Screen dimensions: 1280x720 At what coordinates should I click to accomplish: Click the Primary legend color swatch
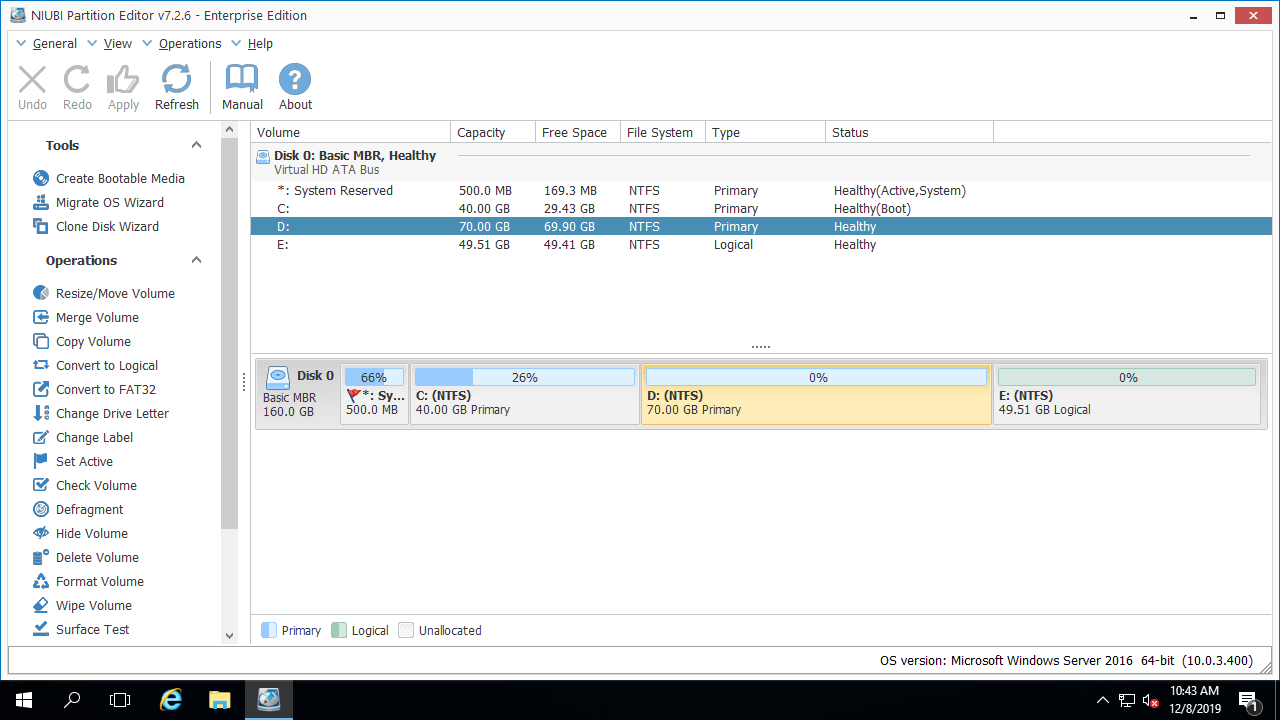click(x=268, y=630)
